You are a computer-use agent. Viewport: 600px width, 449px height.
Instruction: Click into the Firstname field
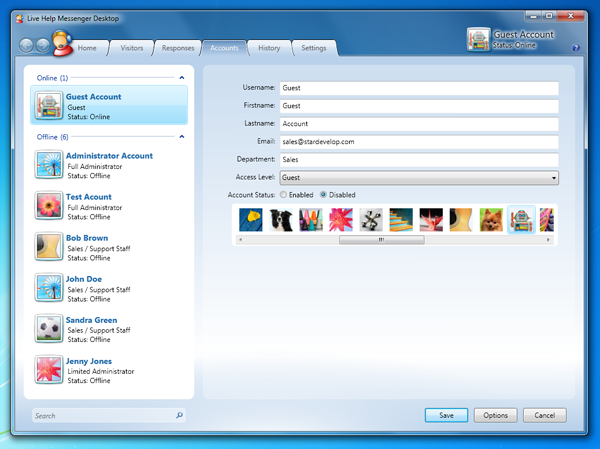pos(419,106)
